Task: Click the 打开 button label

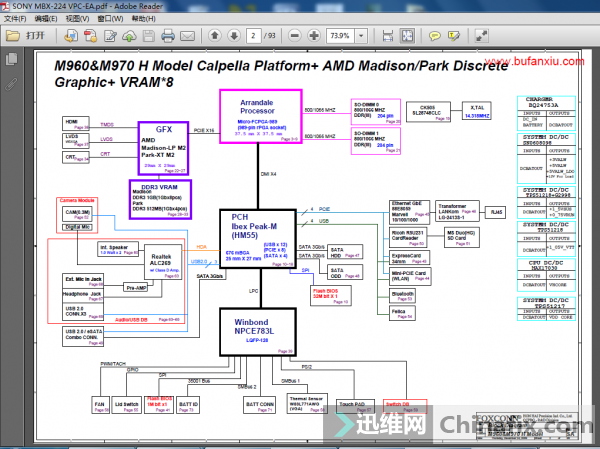Action: tap(35, 36)
